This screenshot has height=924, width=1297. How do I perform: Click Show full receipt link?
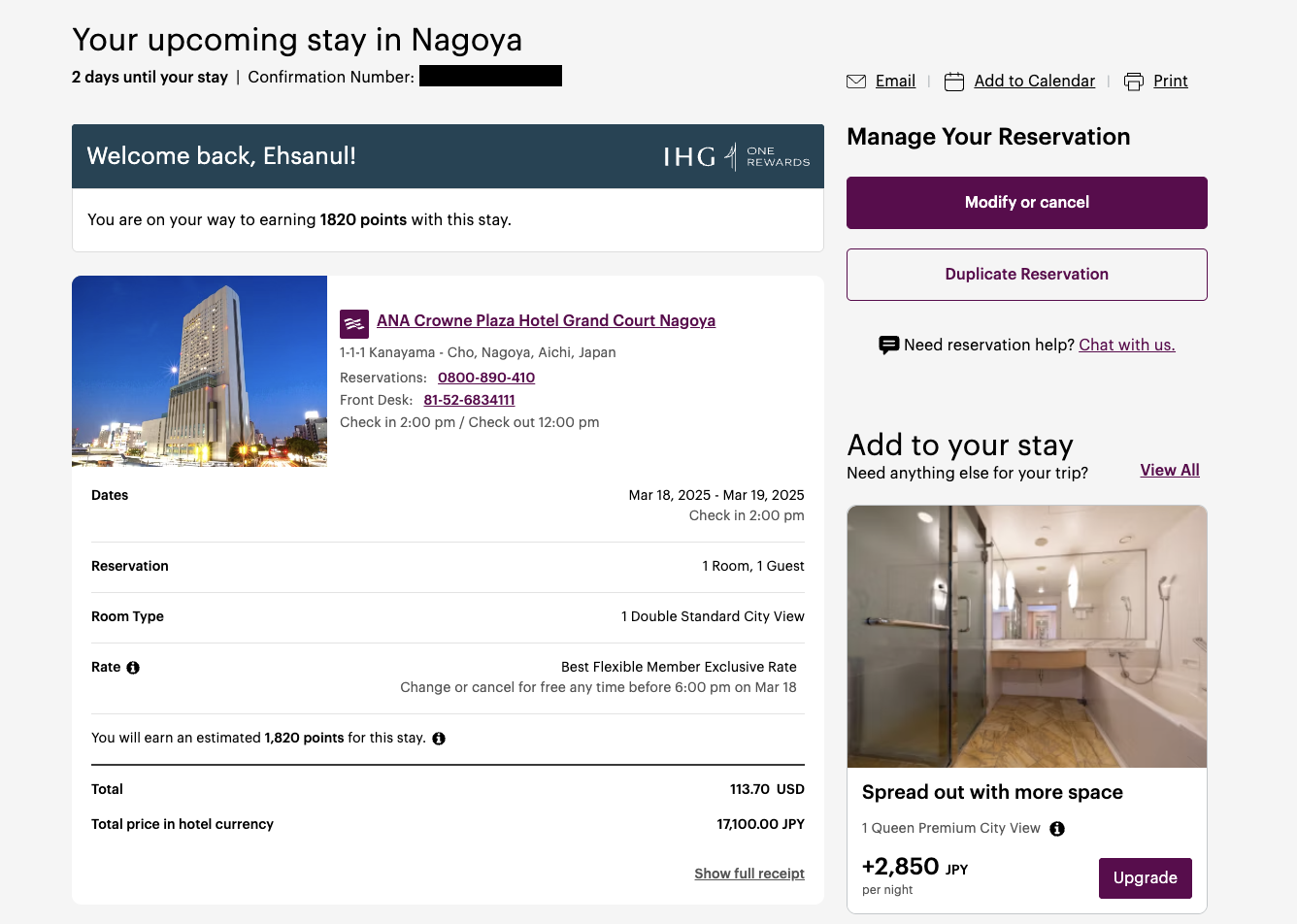coord(749,874)
